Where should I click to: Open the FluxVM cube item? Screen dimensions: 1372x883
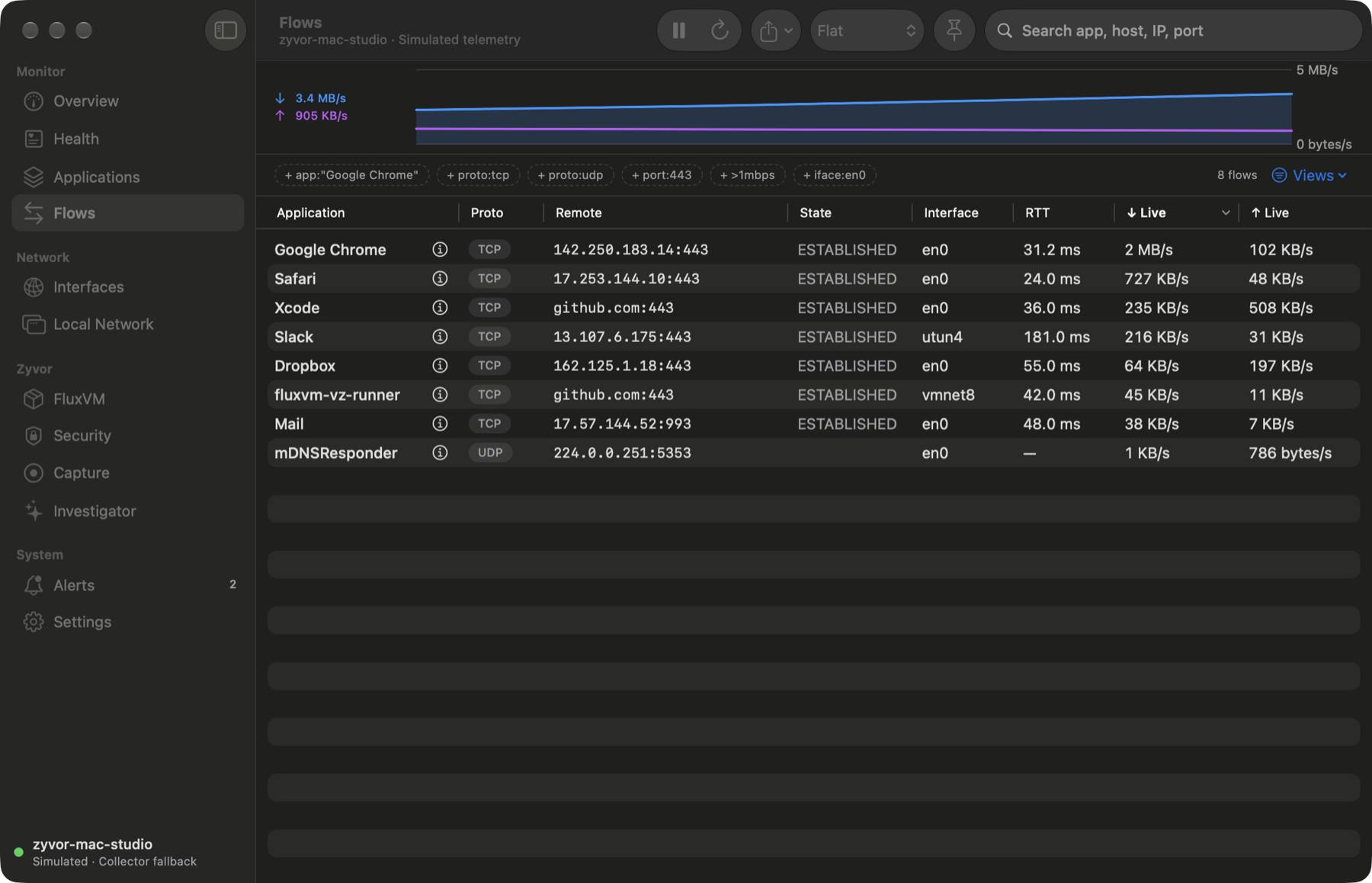(128, 399)
